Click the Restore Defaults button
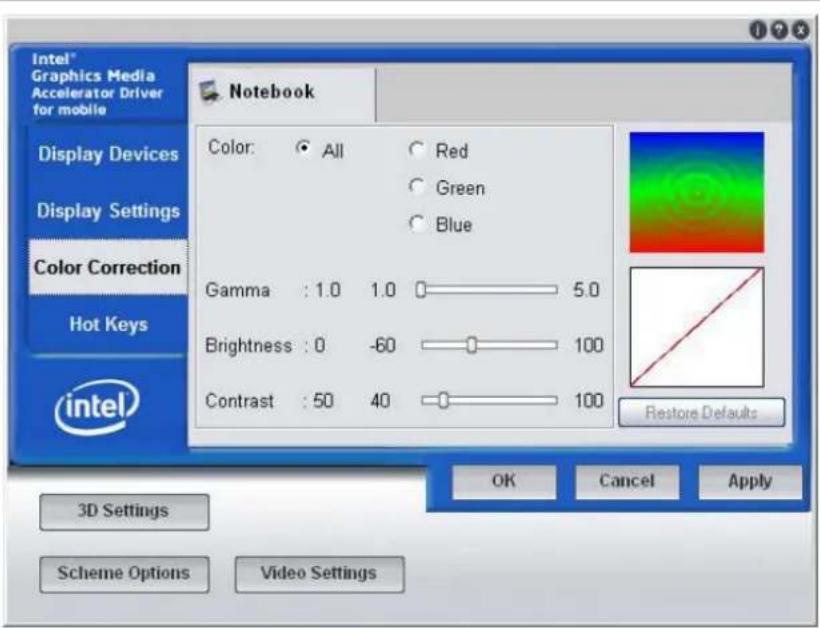This screenshot has height=628, width=820. coord(701,413)
